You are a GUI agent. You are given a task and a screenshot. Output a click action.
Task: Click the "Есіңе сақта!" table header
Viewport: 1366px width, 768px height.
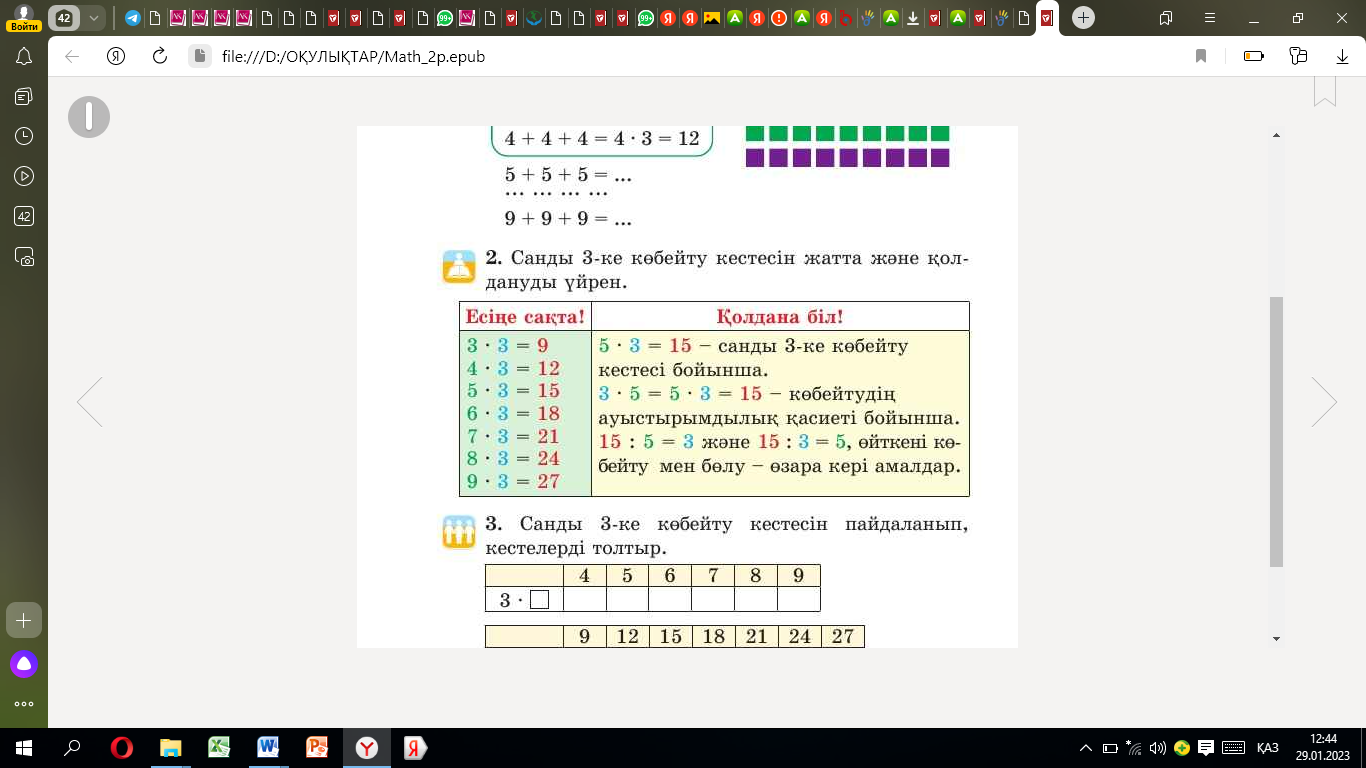coord(525,317)
